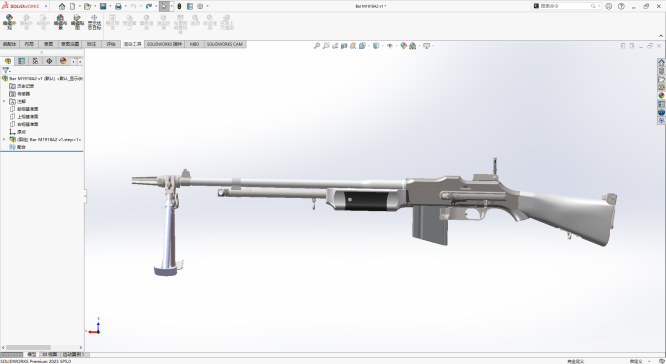
Task: Create a new document with New icon
Action: [x=73, y=6]
